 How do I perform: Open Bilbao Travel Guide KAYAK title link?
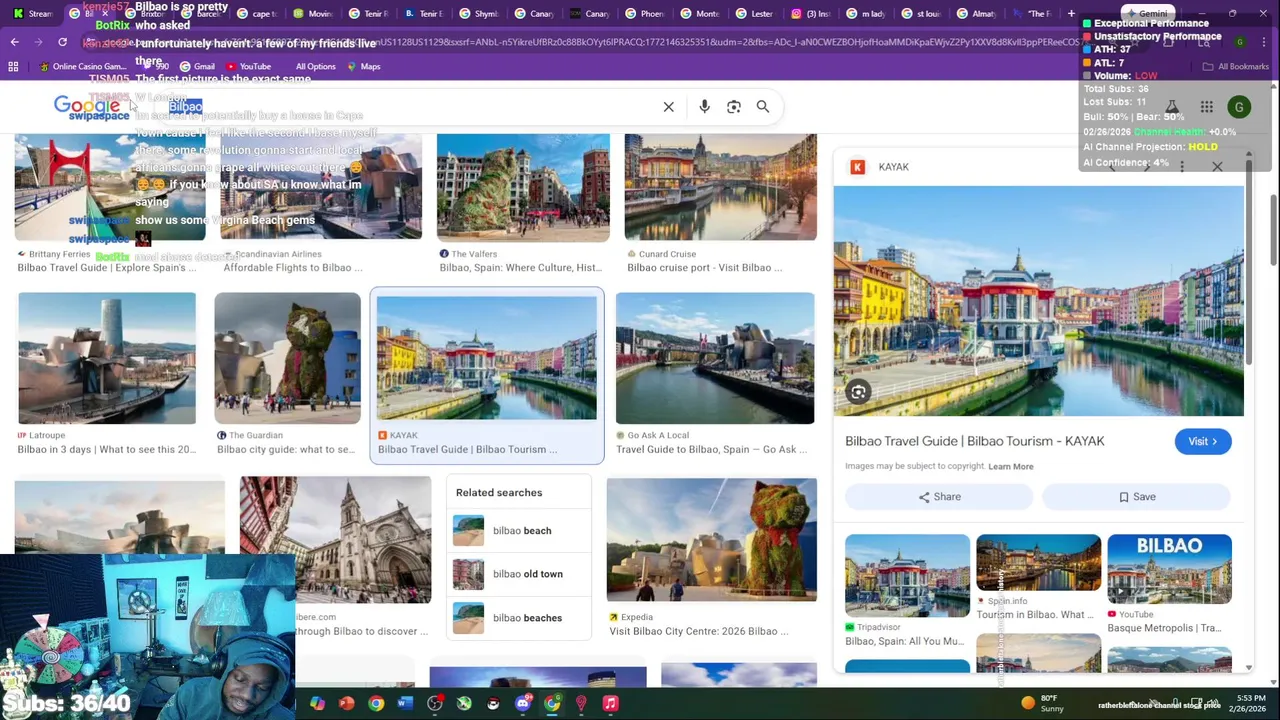click(x=974, y=441)
